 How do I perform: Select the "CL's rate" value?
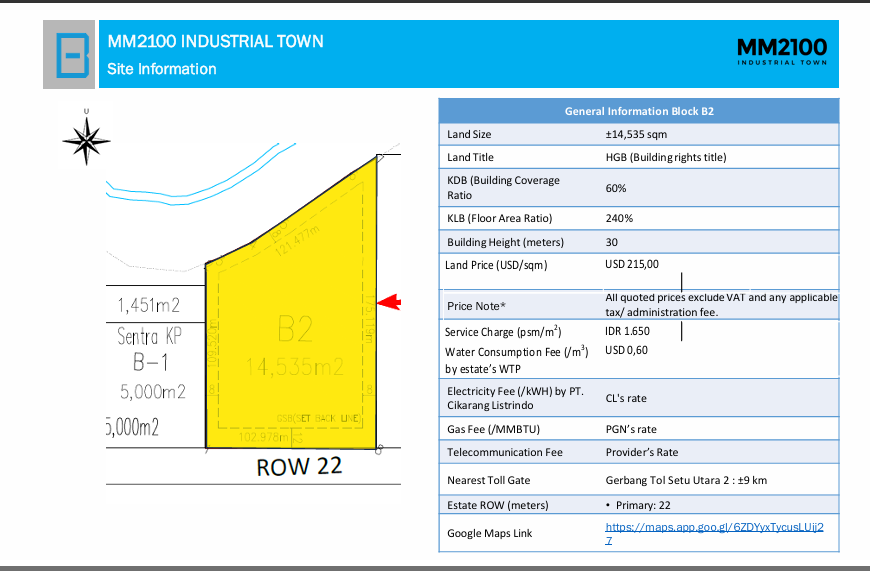click(626, 398)
